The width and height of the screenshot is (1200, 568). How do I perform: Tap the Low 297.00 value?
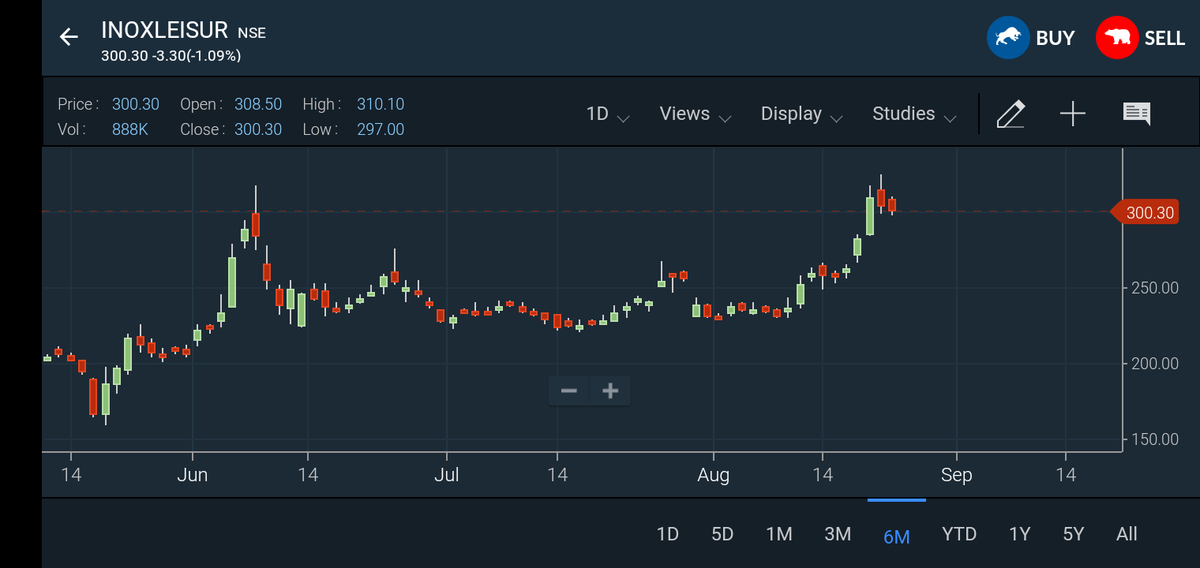(380, 129)
